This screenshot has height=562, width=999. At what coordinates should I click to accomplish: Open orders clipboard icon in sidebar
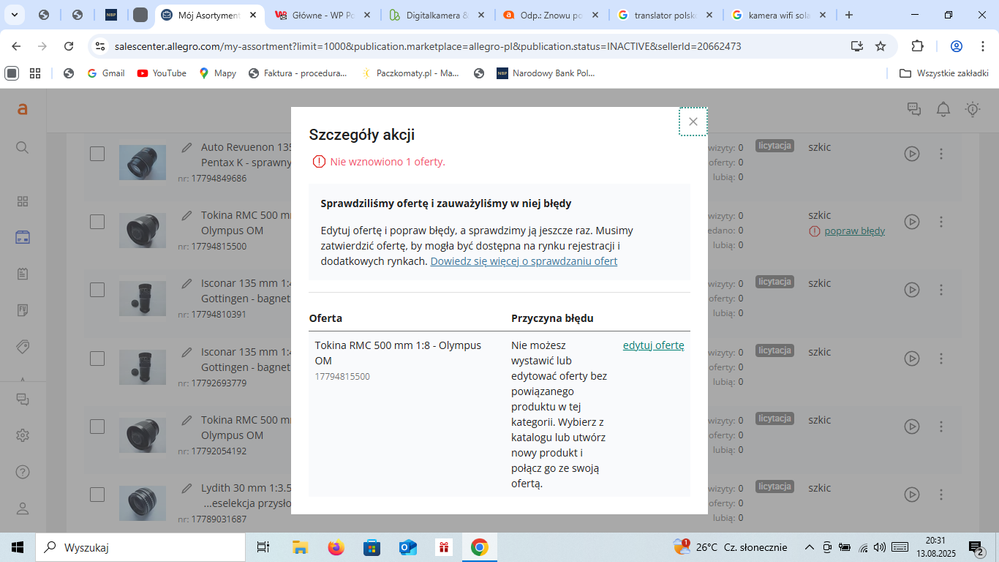22,274
